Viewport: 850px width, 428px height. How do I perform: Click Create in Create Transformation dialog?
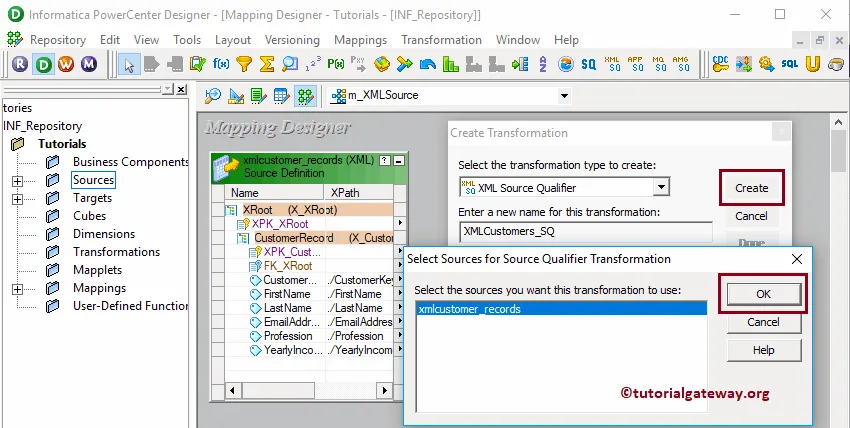tap(751, 188)
